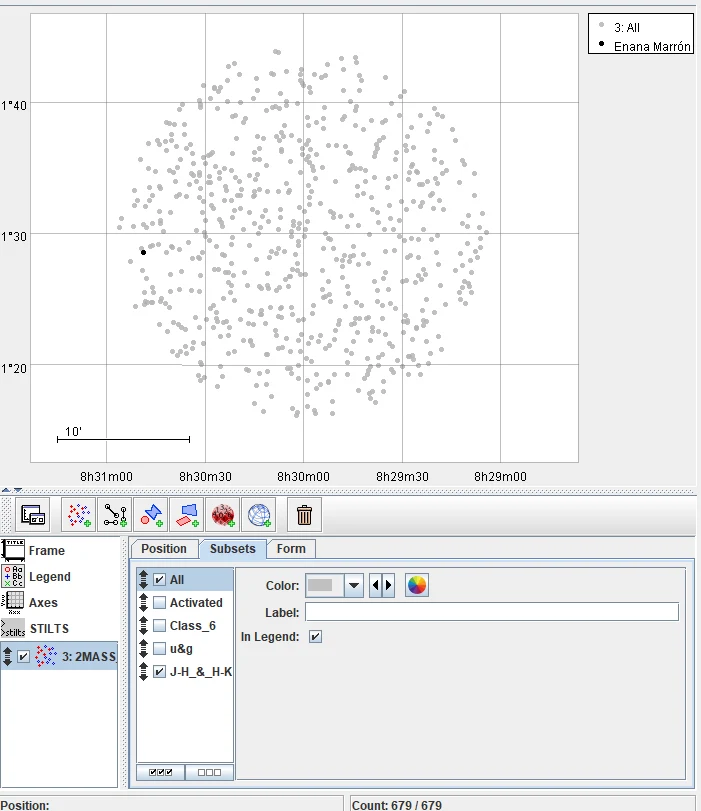Add a new positional plot layer
701x811 pixels.
(79, 515)
